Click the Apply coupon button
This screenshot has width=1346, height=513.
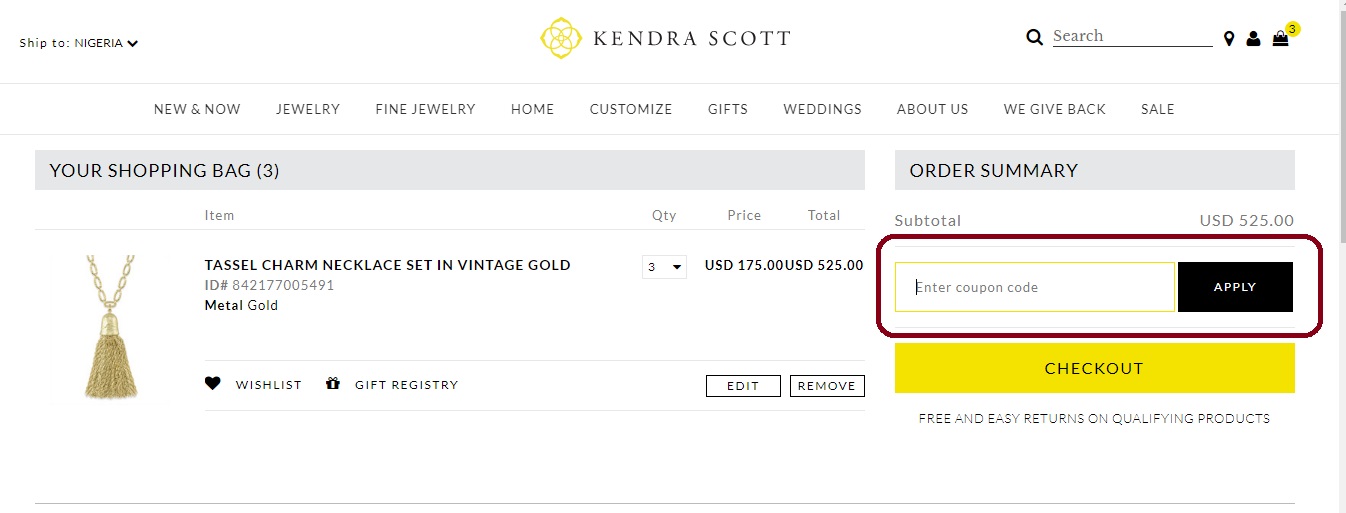(1235, 287)
